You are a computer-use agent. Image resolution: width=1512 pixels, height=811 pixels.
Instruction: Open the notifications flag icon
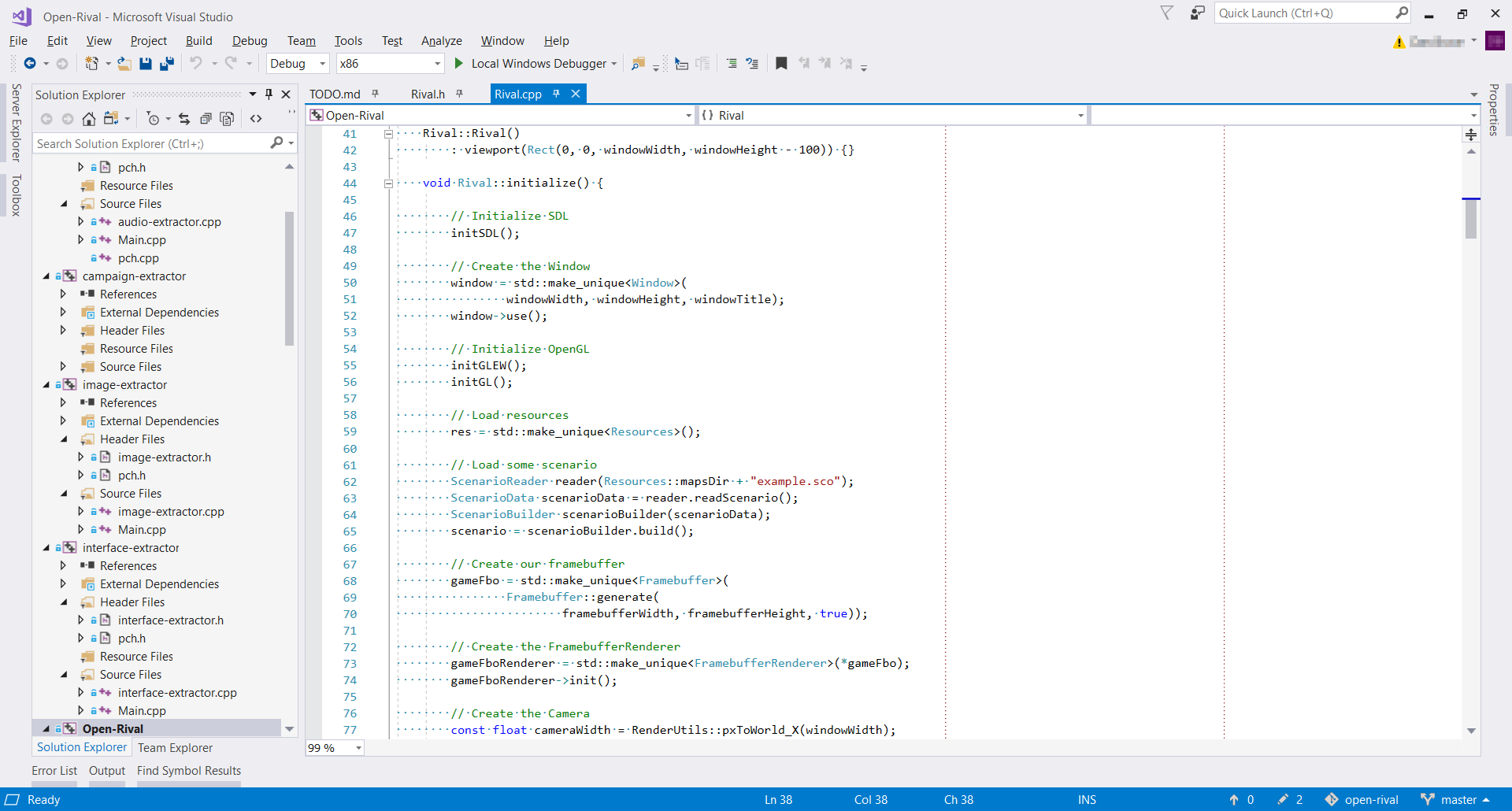tap(1167, 13)
